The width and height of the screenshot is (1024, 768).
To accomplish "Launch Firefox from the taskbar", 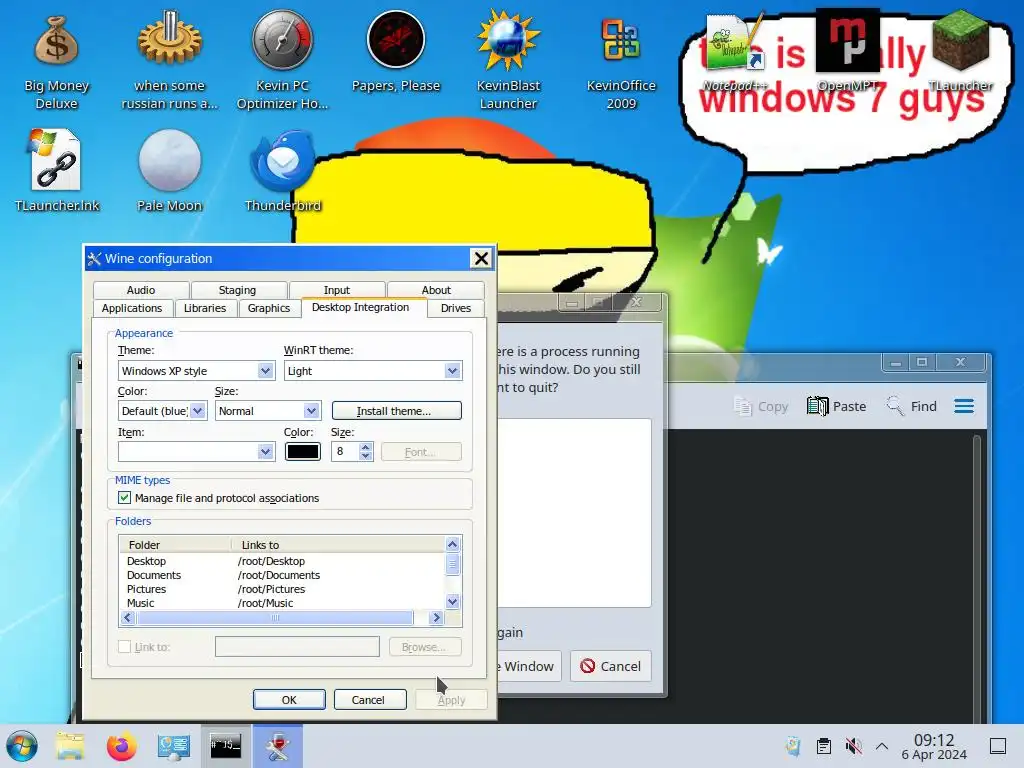I will click(x=121, y=746).
